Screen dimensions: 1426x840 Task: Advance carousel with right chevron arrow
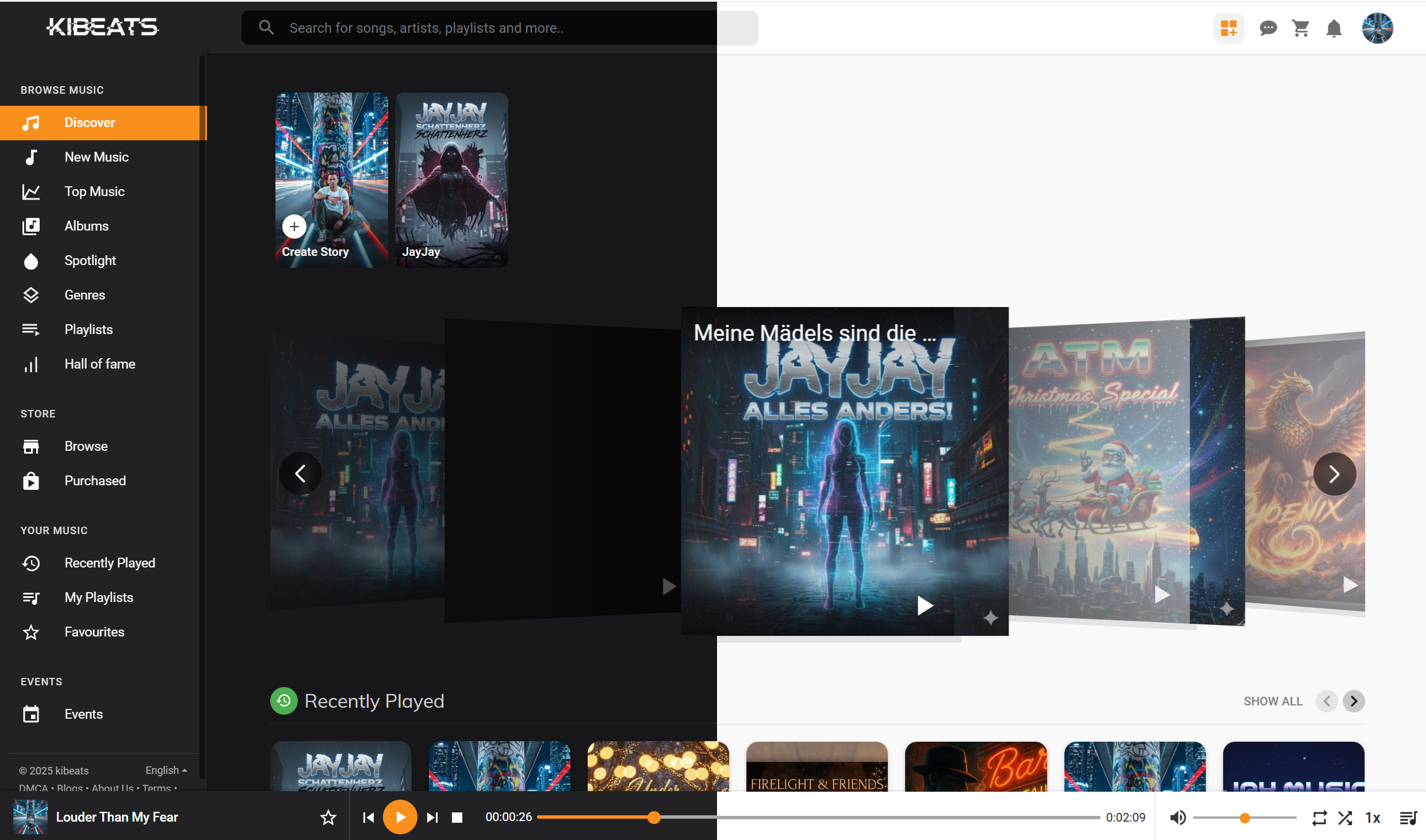point(1335,474)
